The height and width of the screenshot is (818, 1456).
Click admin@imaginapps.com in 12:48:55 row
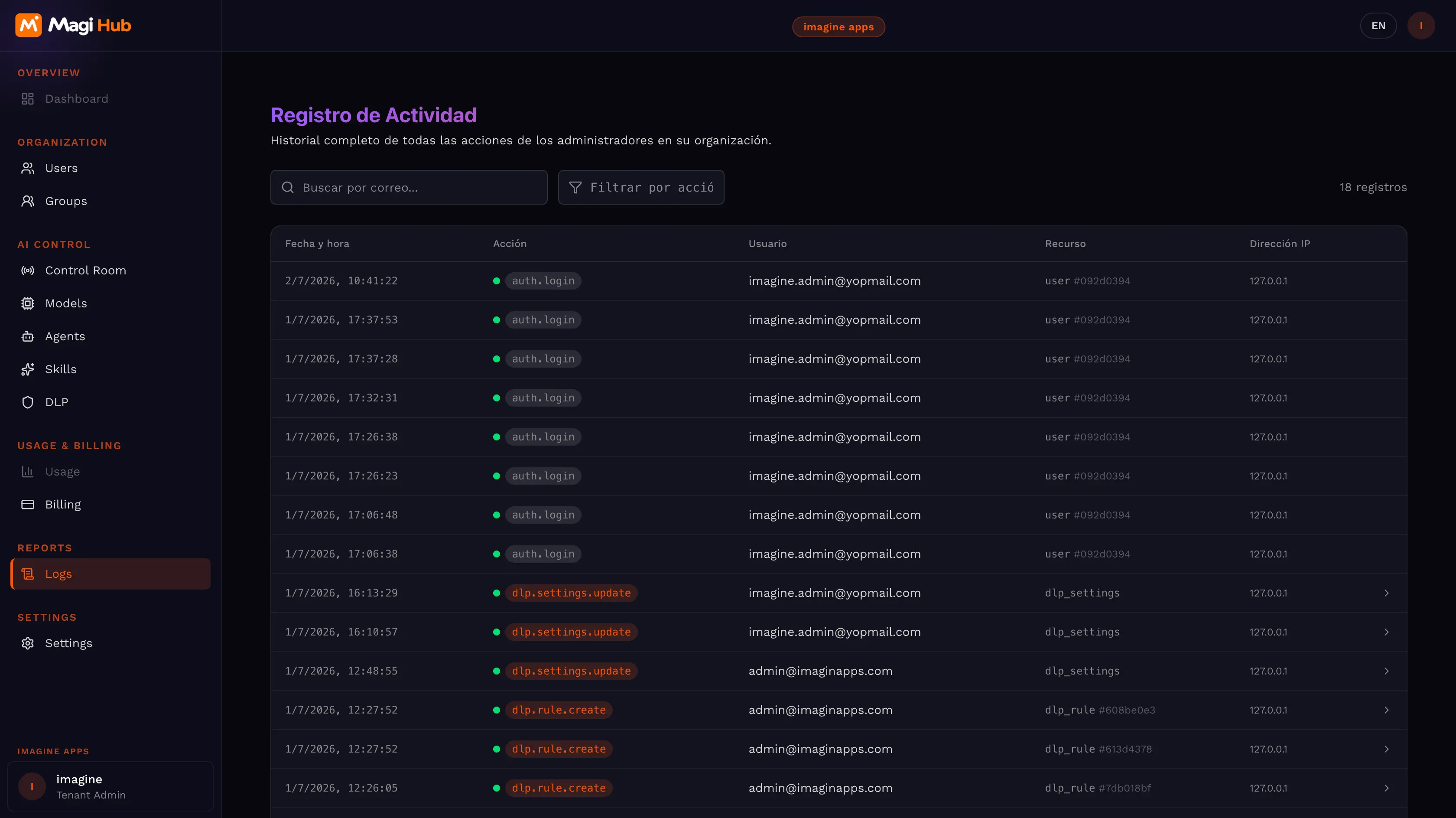(x=820, y=671)
